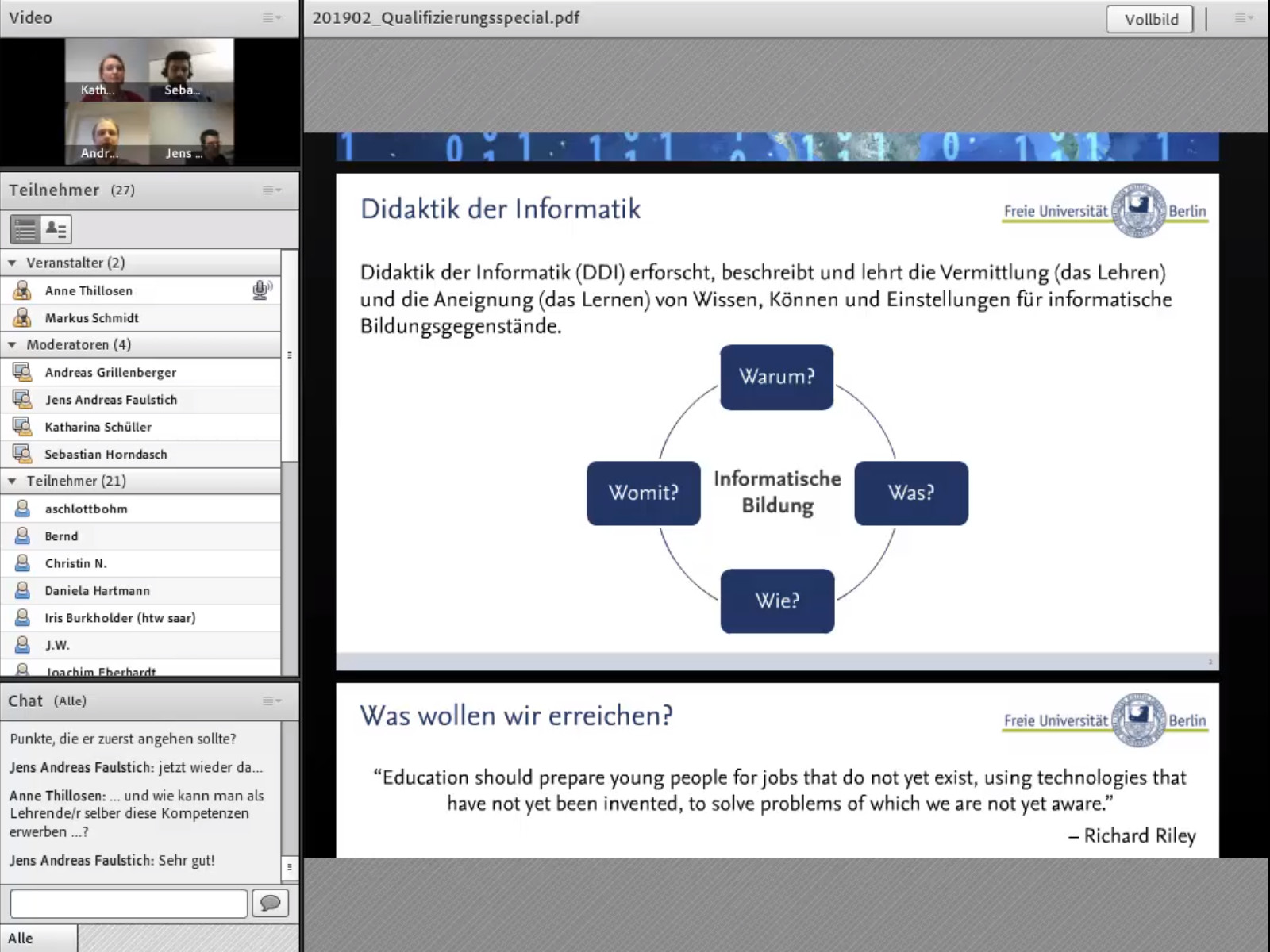1270x952 pixels.
Task: Open the Teilnehmer pod options menu
Action: click(x=272, y=190)
